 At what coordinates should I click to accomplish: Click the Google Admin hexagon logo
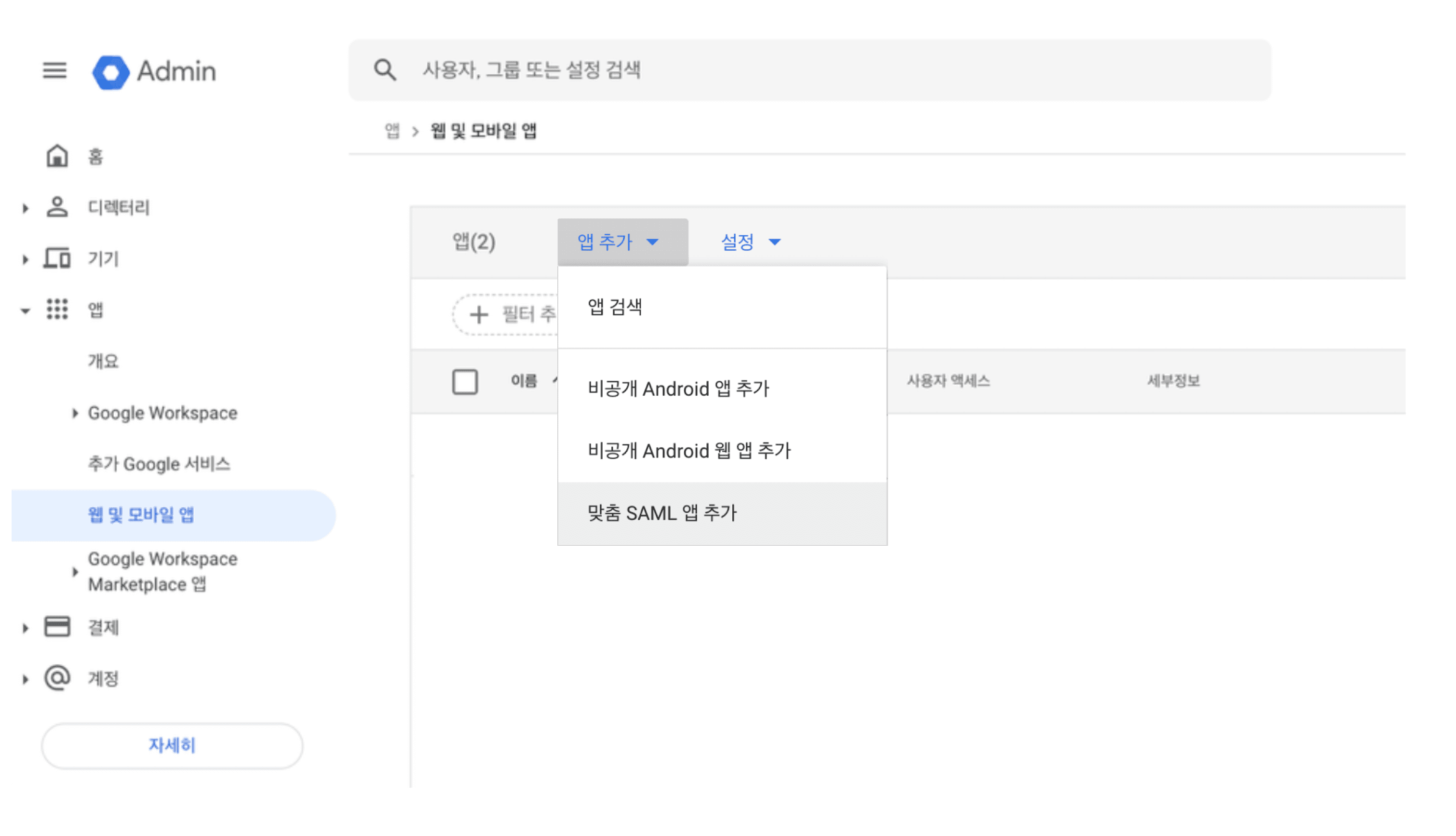111,72
